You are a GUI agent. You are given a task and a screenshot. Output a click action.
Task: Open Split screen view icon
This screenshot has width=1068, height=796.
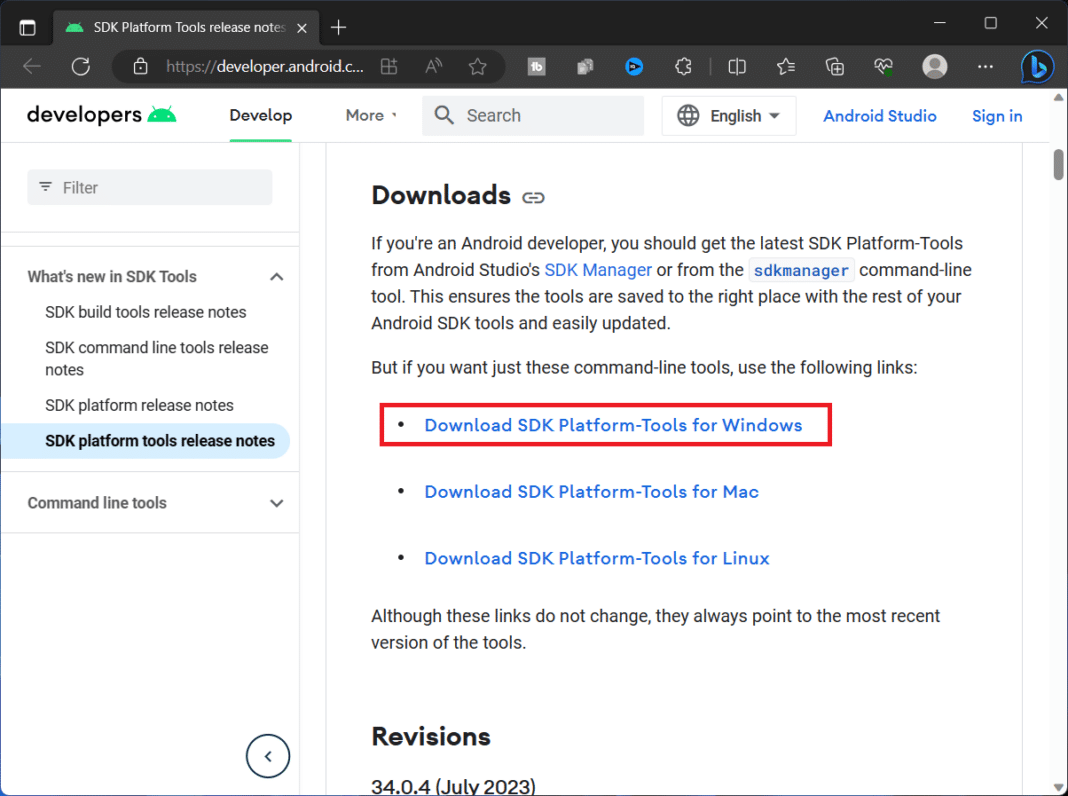click(737, 66)
